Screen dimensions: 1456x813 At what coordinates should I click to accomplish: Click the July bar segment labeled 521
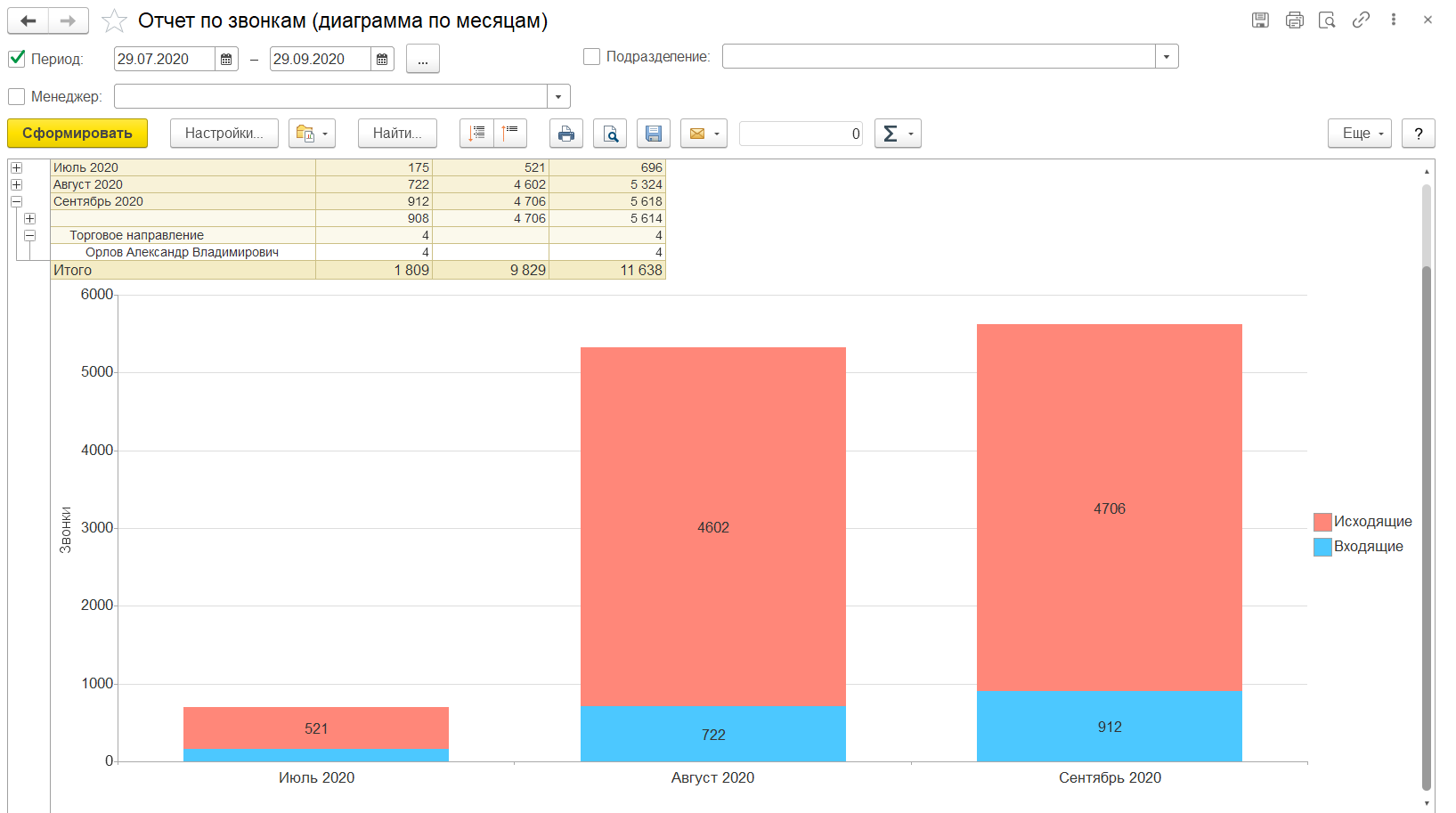316,728
